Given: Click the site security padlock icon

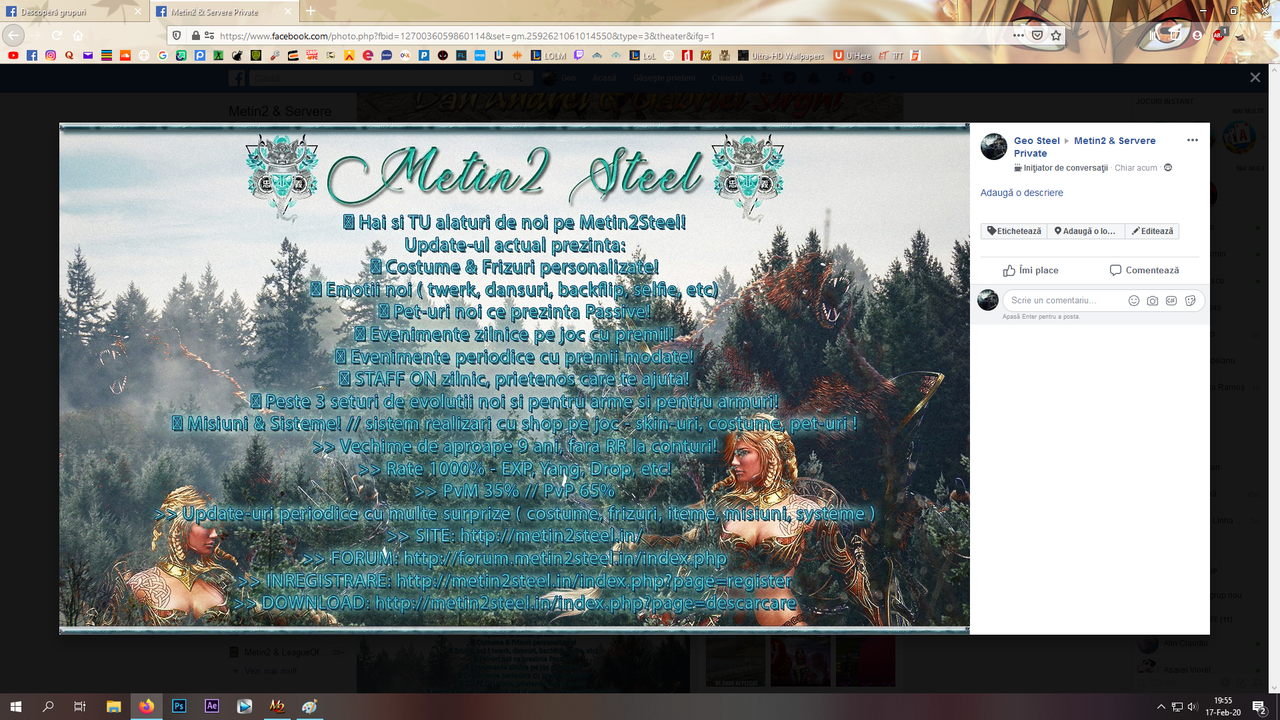Looking at the screenshot, I should point(195,35).
